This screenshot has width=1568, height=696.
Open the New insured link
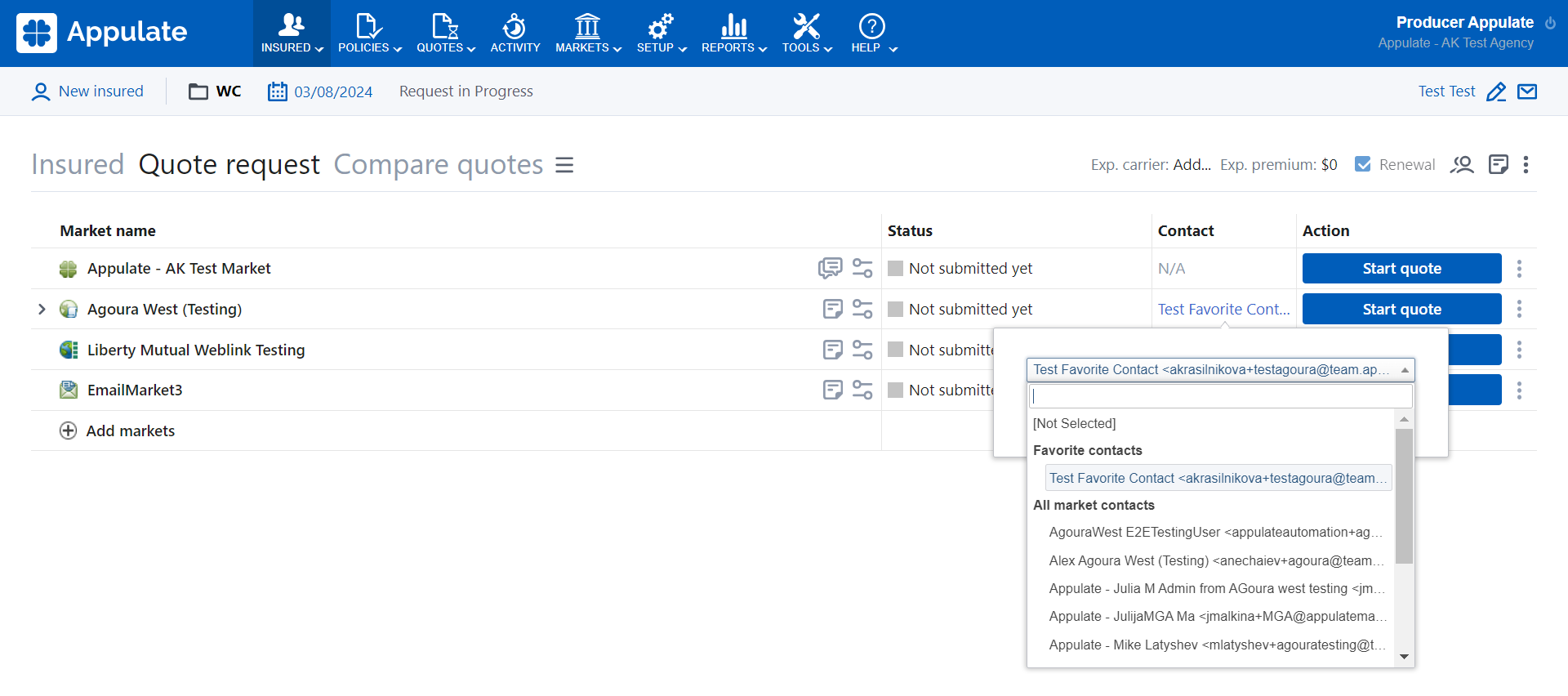(87, 91)
